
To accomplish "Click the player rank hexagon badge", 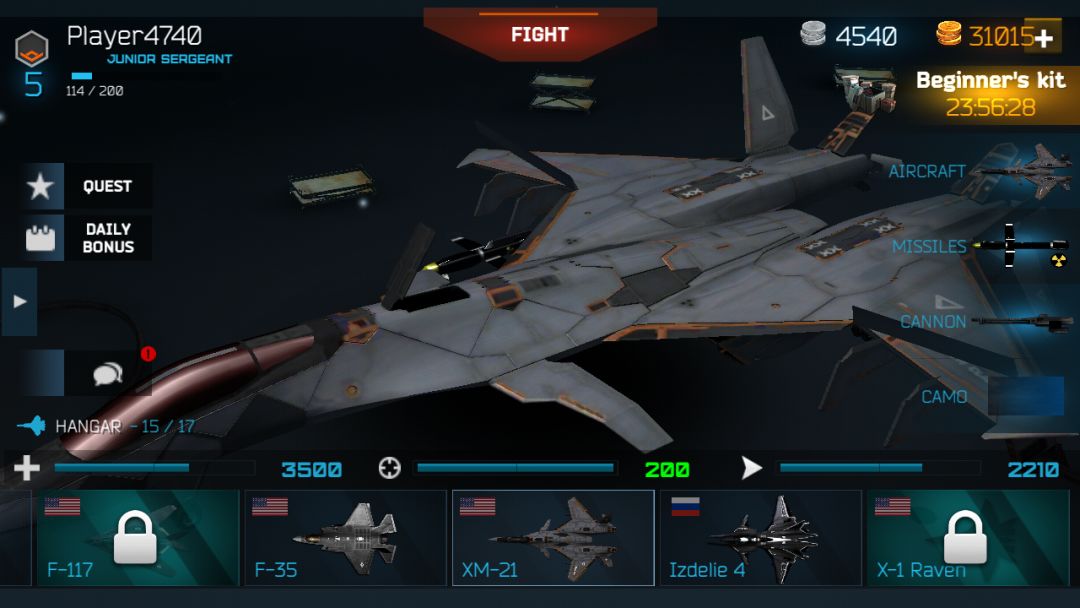I will 32,48.
